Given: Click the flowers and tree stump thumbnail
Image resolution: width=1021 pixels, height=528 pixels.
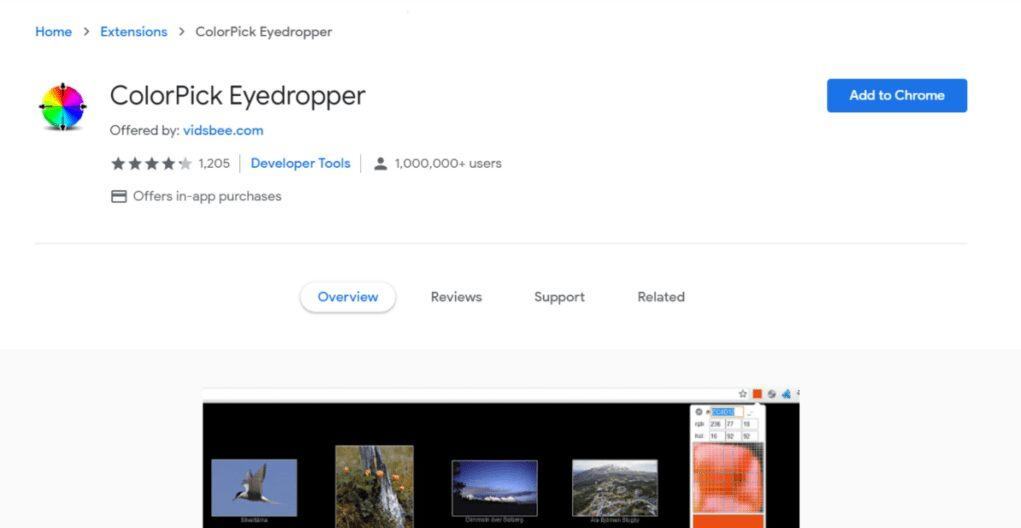Looking at the screenshot, I should [x=374, y=486].
